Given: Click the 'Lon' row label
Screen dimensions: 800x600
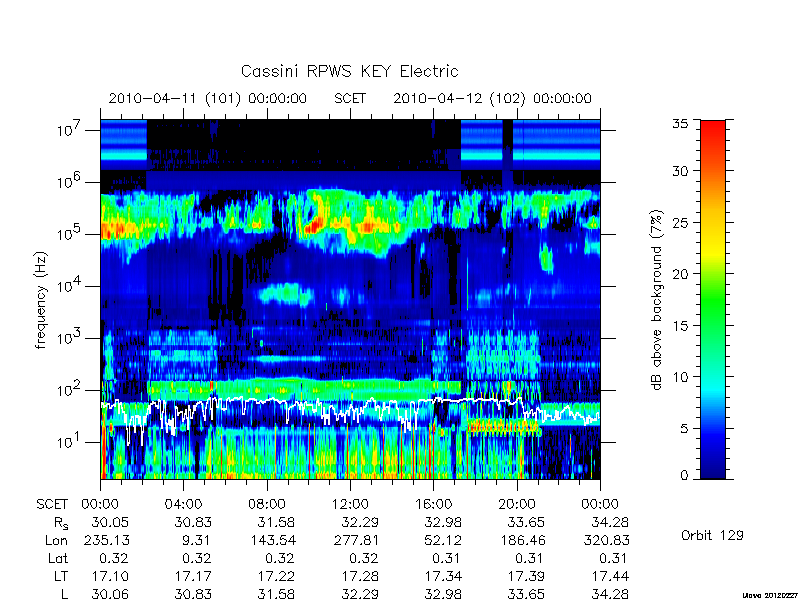Looking at the screenshot, I should pyautogui.click(x=57, y=540).
